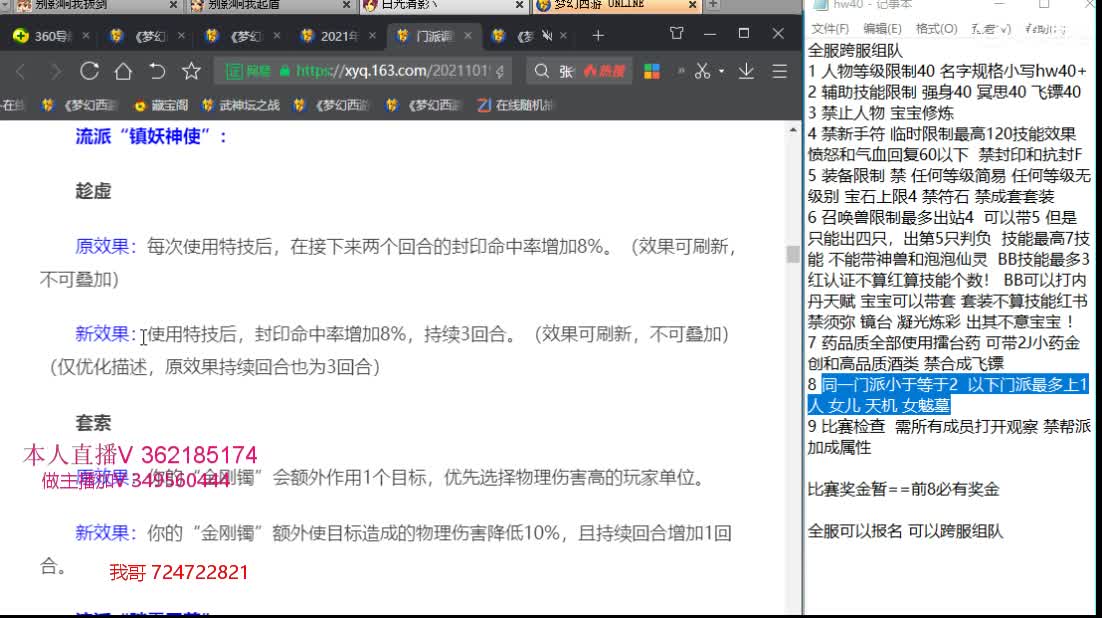Open a new browser tab with plus
The image size is (1102, 618).
597,33
